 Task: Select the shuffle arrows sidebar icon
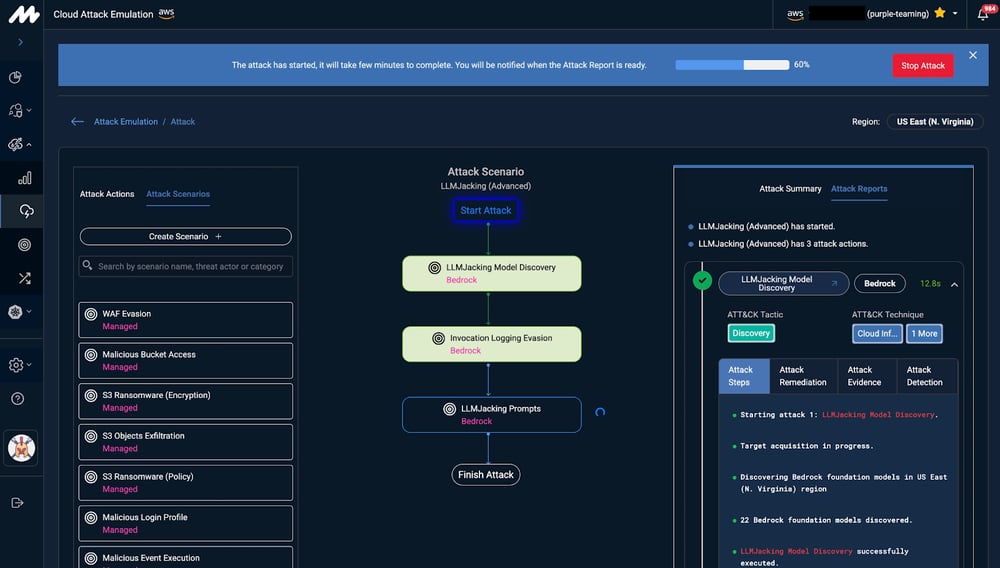[25, 278]
